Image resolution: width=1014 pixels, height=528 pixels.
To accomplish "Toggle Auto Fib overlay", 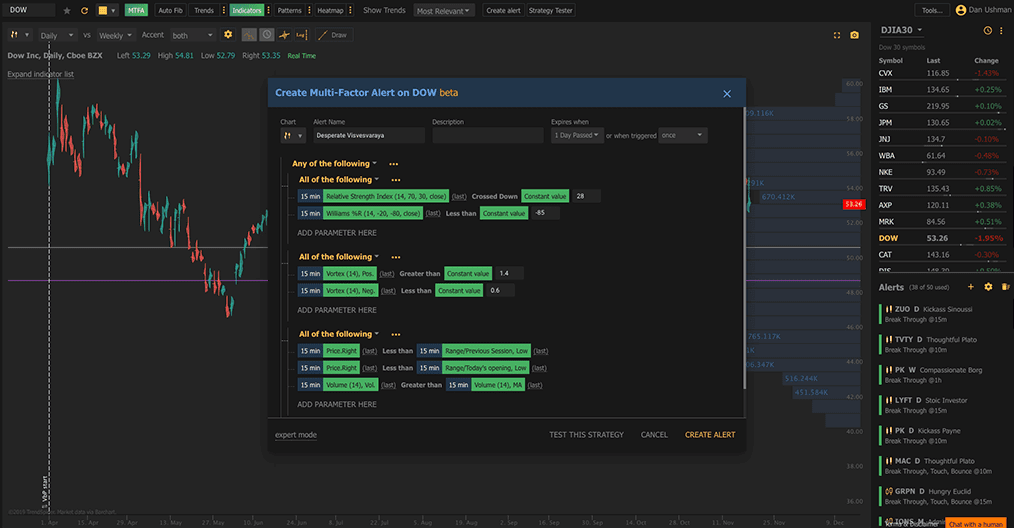I will tap(171, 10).
